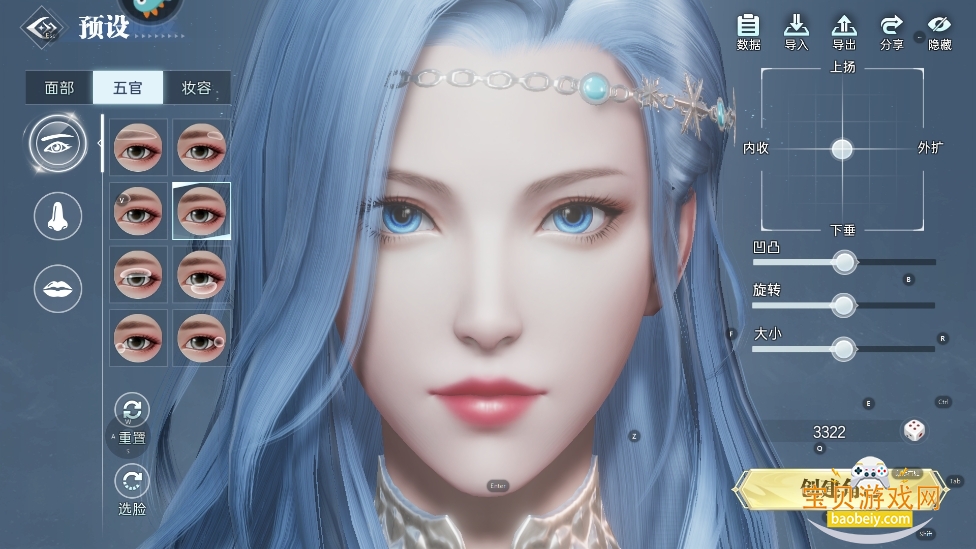Viewport: 976px width, 549px height.
Task: Select the lips feature category icon
Action: pos(58,289)
